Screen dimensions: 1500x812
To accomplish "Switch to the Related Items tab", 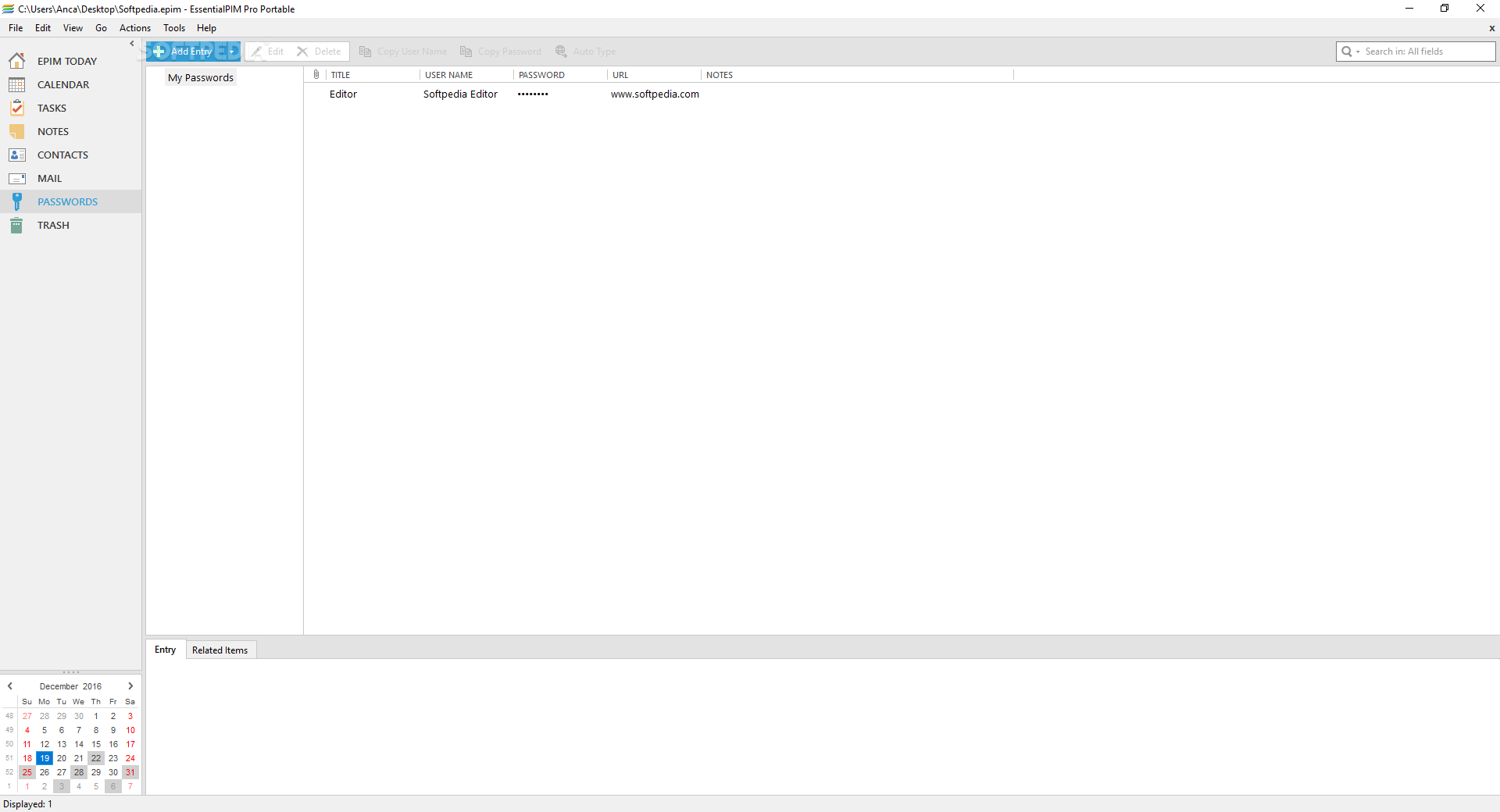I will click(220, 650).
